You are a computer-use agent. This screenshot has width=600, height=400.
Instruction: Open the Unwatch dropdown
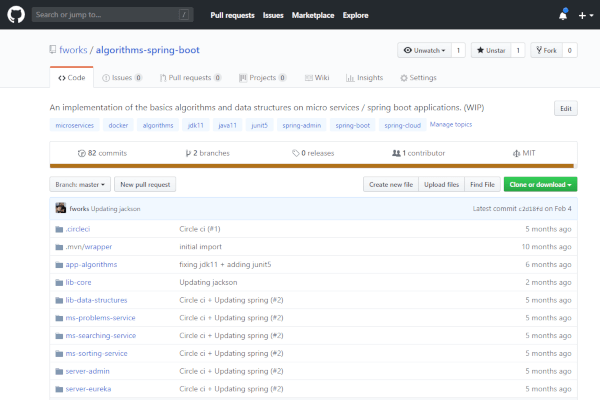[x=423, y=50]
